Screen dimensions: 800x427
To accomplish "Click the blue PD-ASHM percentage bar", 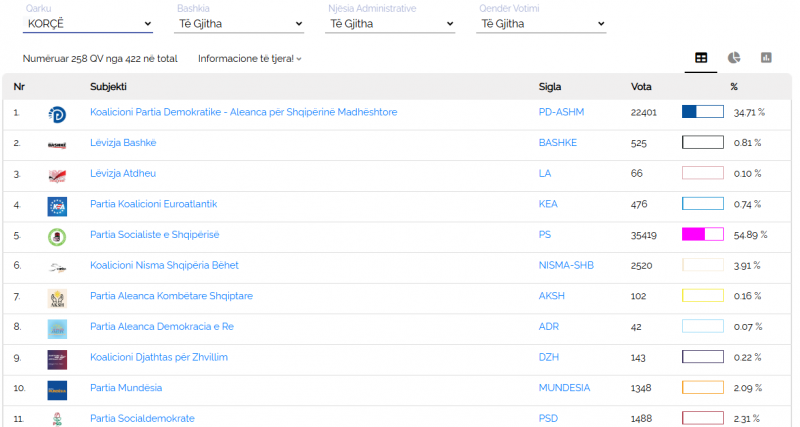I will point(703,112).
